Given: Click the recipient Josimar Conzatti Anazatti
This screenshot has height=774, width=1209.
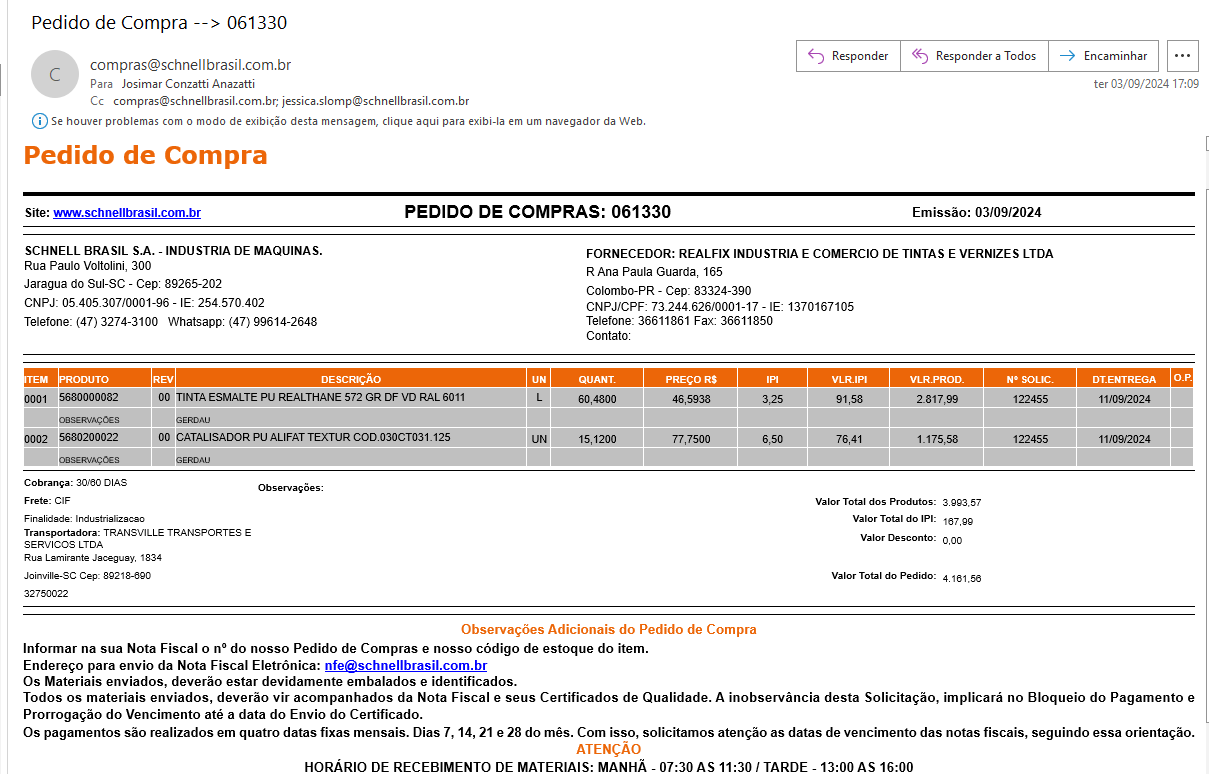Looking at the screenshot, I should 188,84.
